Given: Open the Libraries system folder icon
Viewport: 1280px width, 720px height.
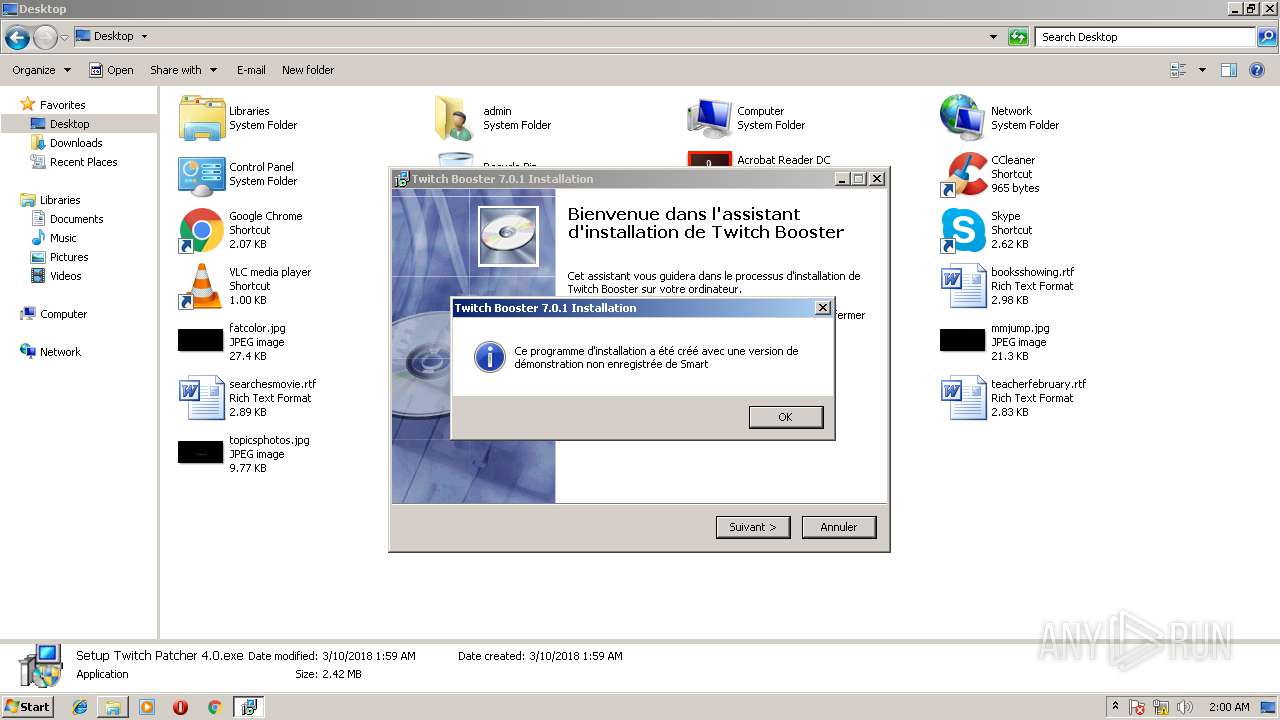Looking at the screenshot, I should point(202,118).
